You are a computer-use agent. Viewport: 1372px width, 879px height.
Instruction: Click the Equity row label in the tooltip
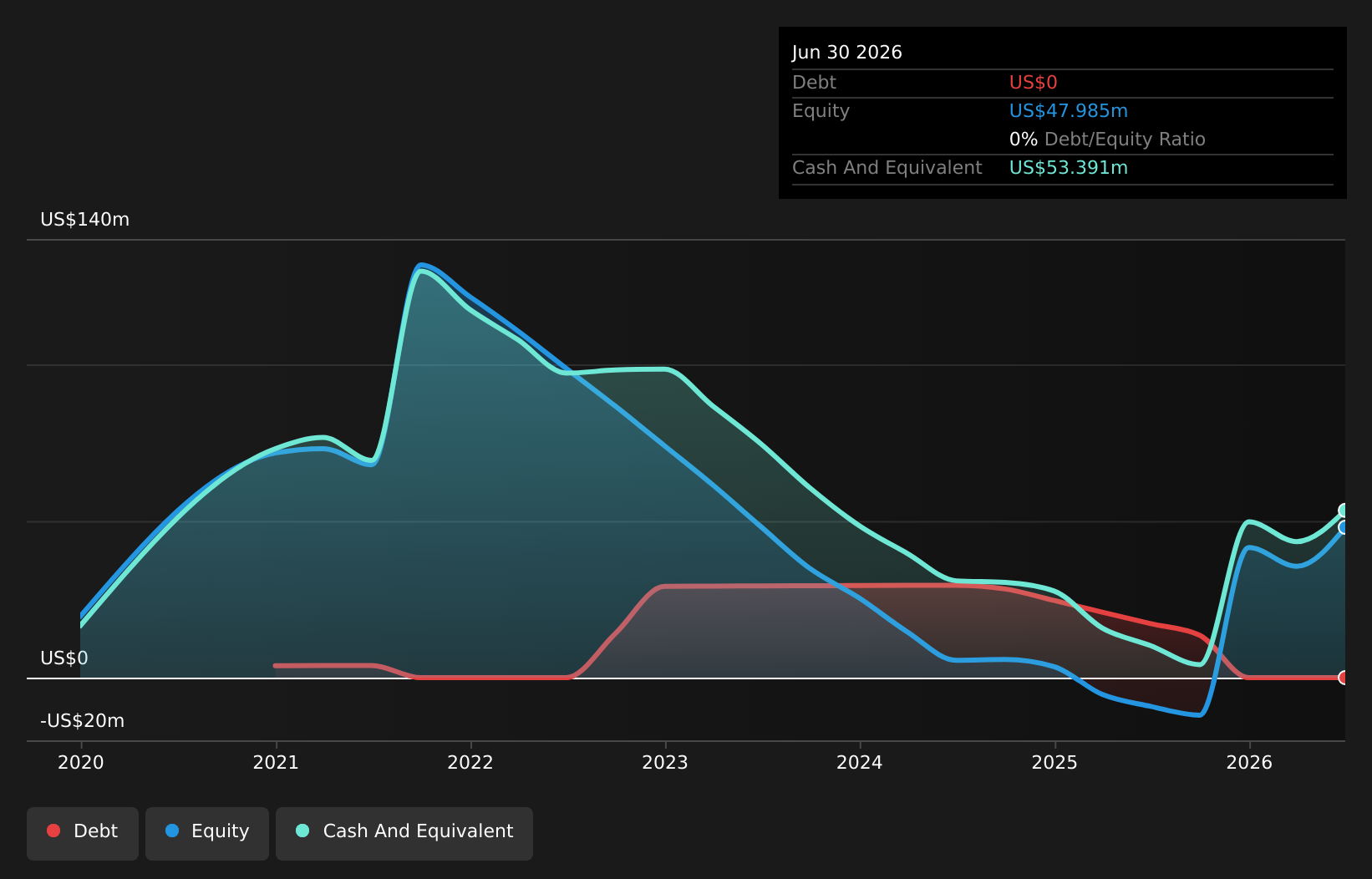point(821,111)
